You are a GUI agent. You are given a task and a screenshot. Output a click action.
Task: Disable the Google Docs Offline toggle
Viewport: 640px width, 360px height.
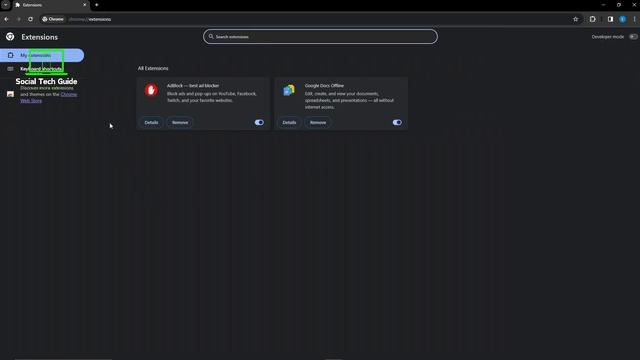[x=397, y=122]
